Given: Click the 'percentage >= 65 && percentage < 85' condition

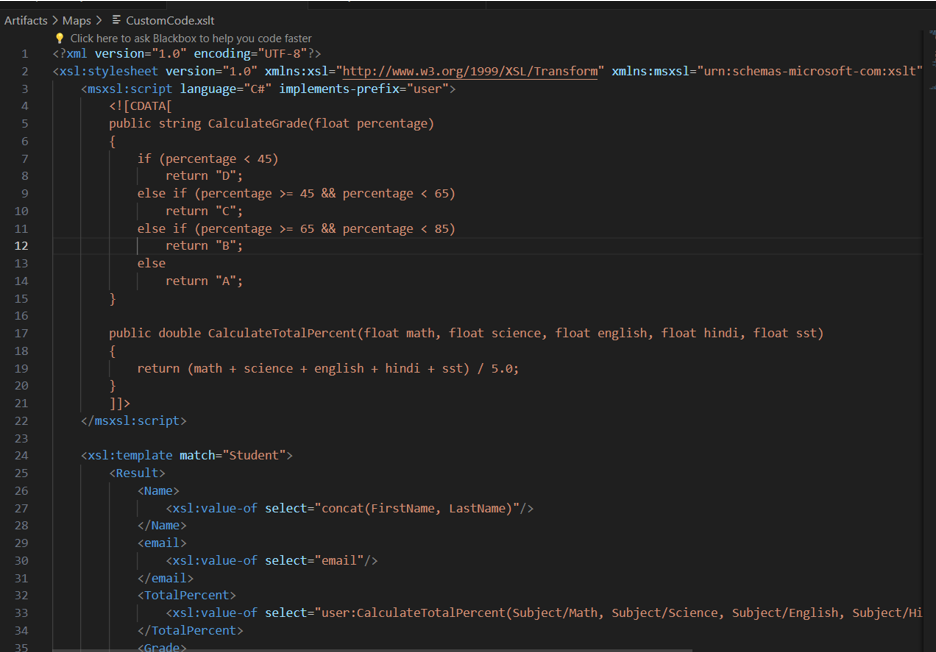Looking at the screenshot, I should (x=325, y=229).
